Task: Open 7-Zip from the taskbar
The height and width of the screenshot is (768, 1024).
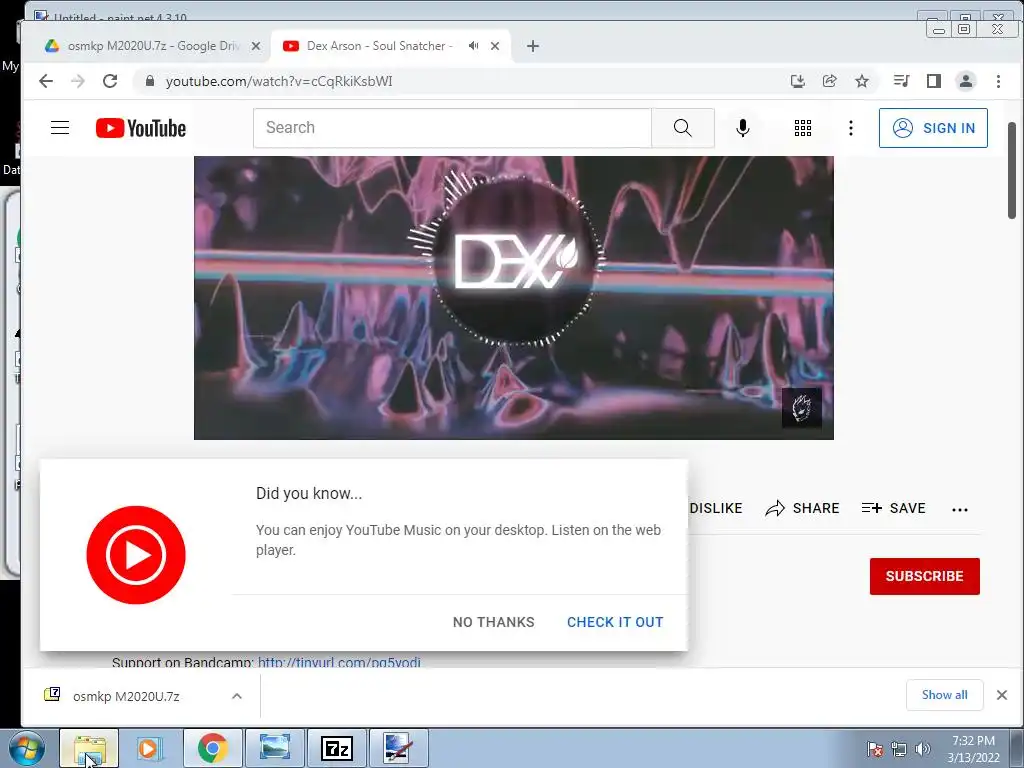Action: [x=337, y=748]
